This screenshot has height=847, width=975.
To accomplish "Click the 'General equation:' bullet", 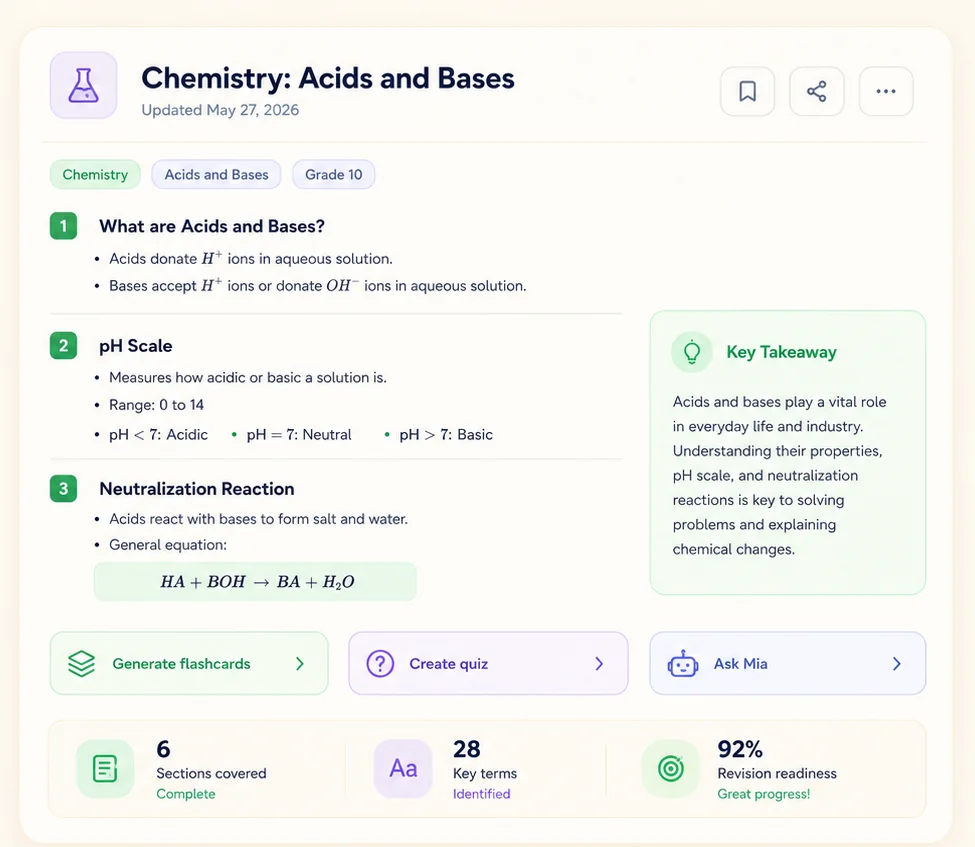I will pyautogui.click(x=168, y=545).
